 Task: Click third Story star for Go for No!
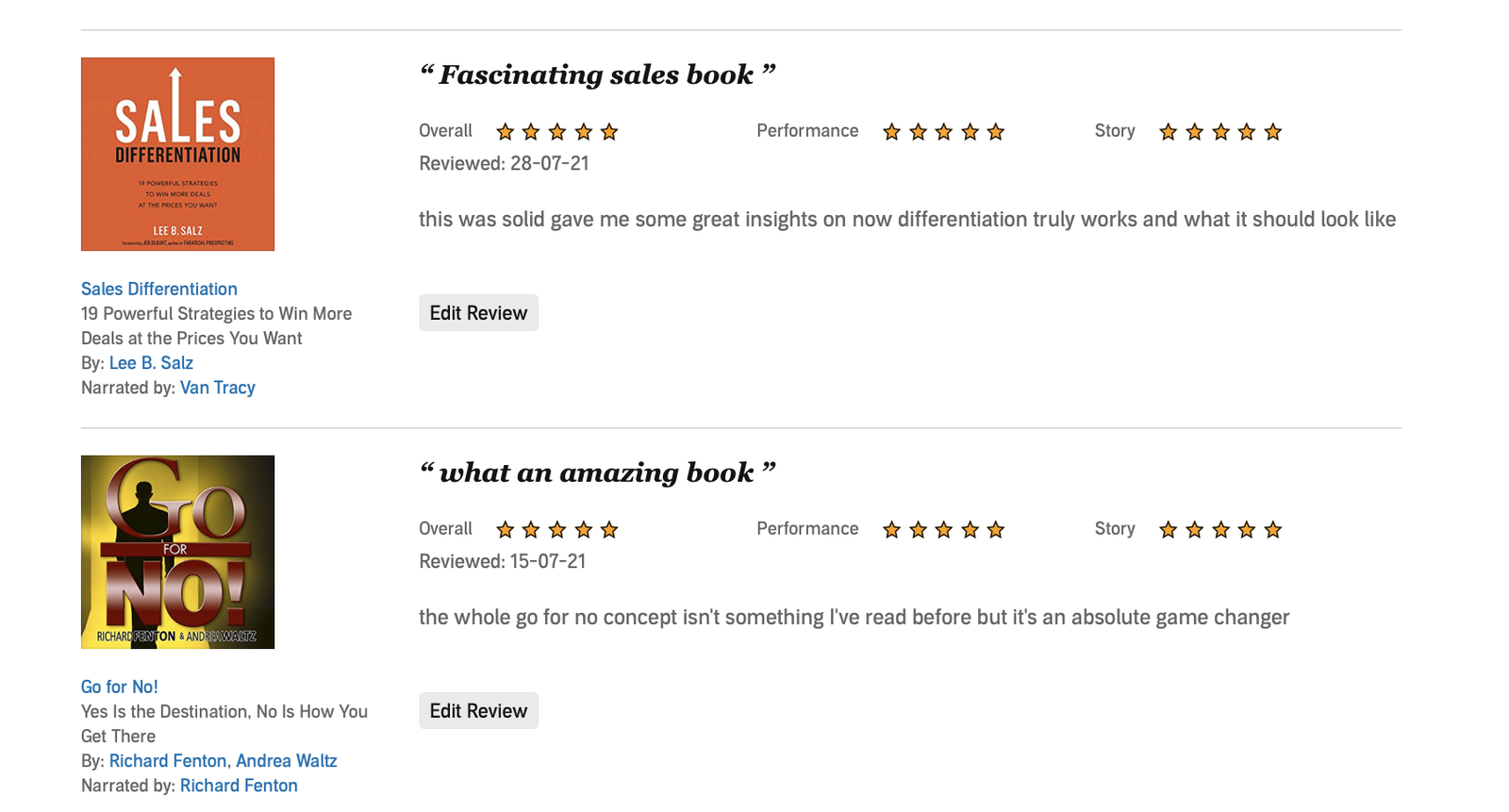coord(1220,530)
